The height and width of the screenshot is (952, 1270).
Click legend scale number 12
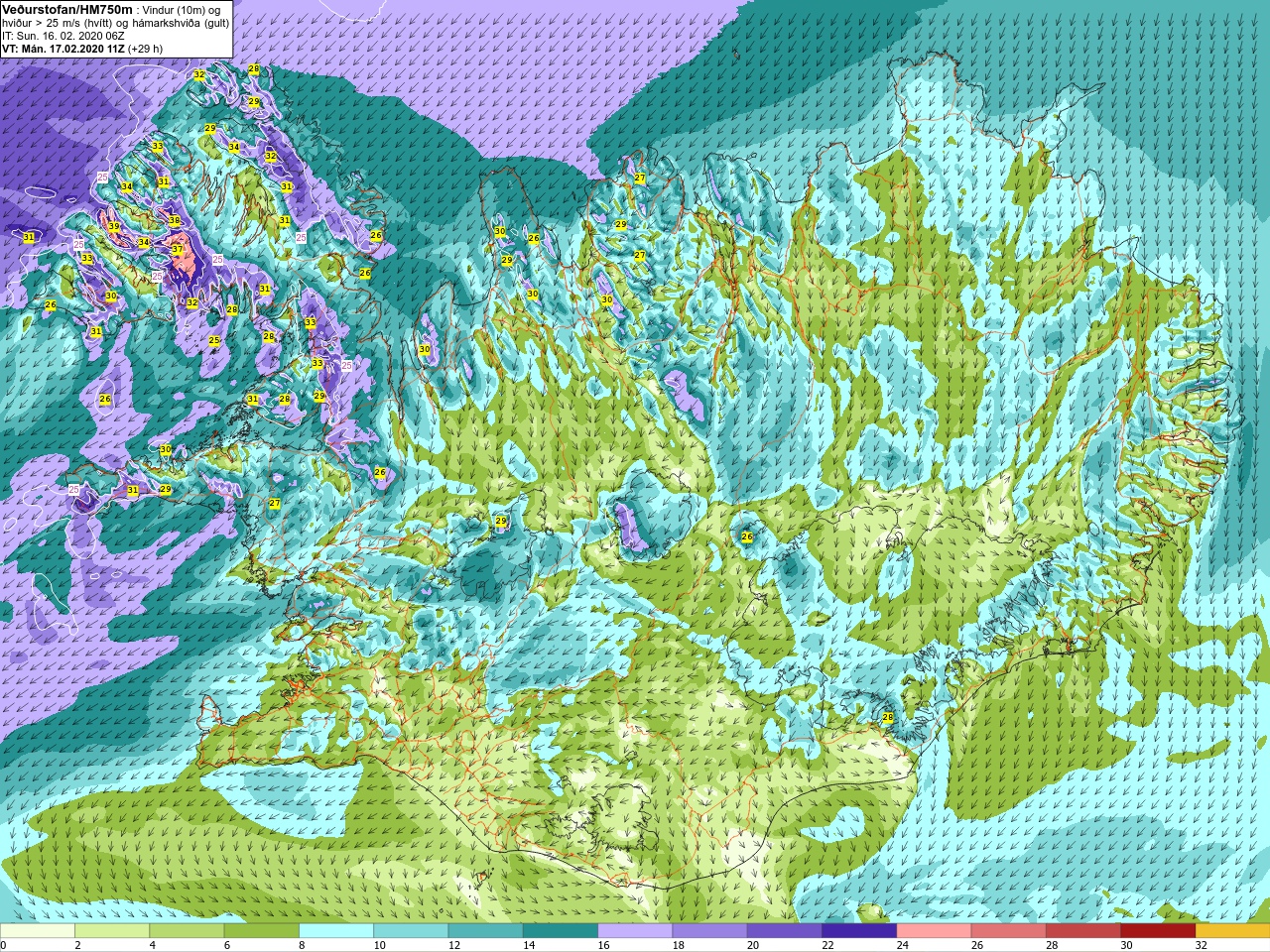point(454,945)
